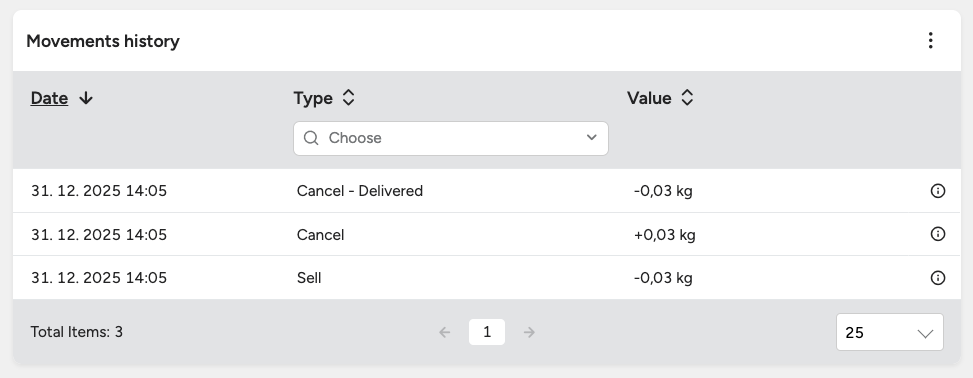Select page 1 in pagination

point(486,332)
